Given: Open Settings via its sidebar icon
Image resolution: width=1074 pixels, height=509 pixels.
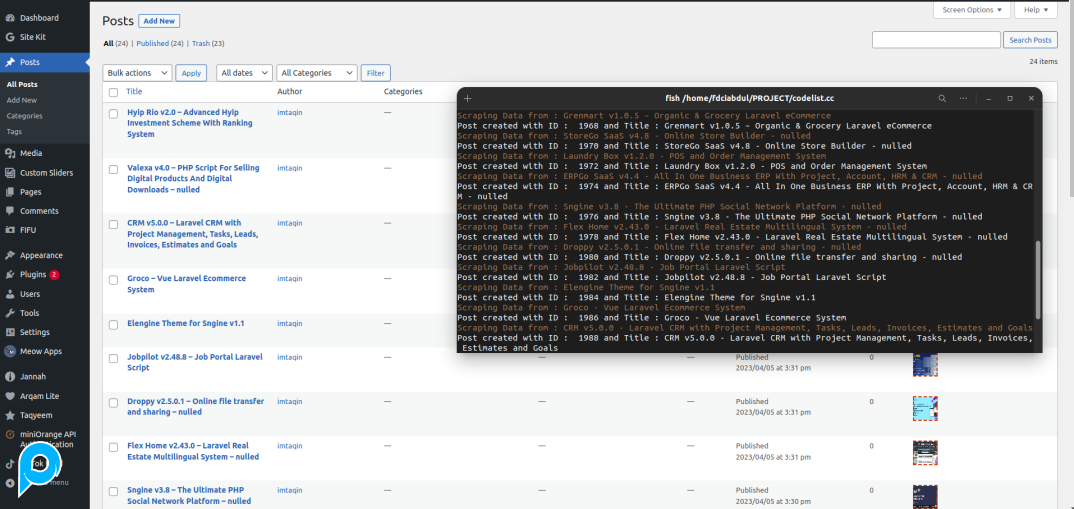Looking at the screenshot, I should point(10,332).
